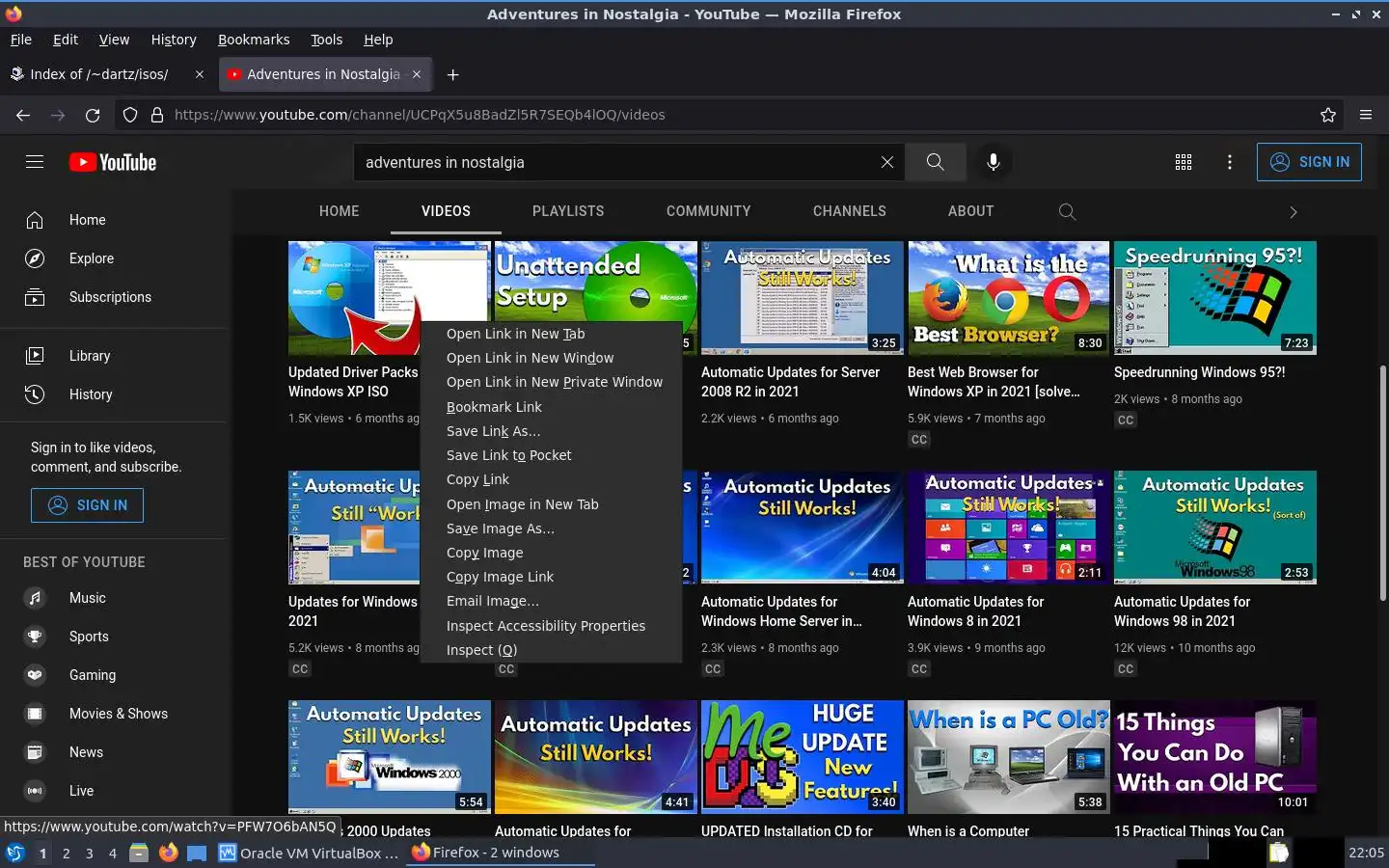Select Save Link As… entry
Screen dimensions: 1389x868
(551, 431)
